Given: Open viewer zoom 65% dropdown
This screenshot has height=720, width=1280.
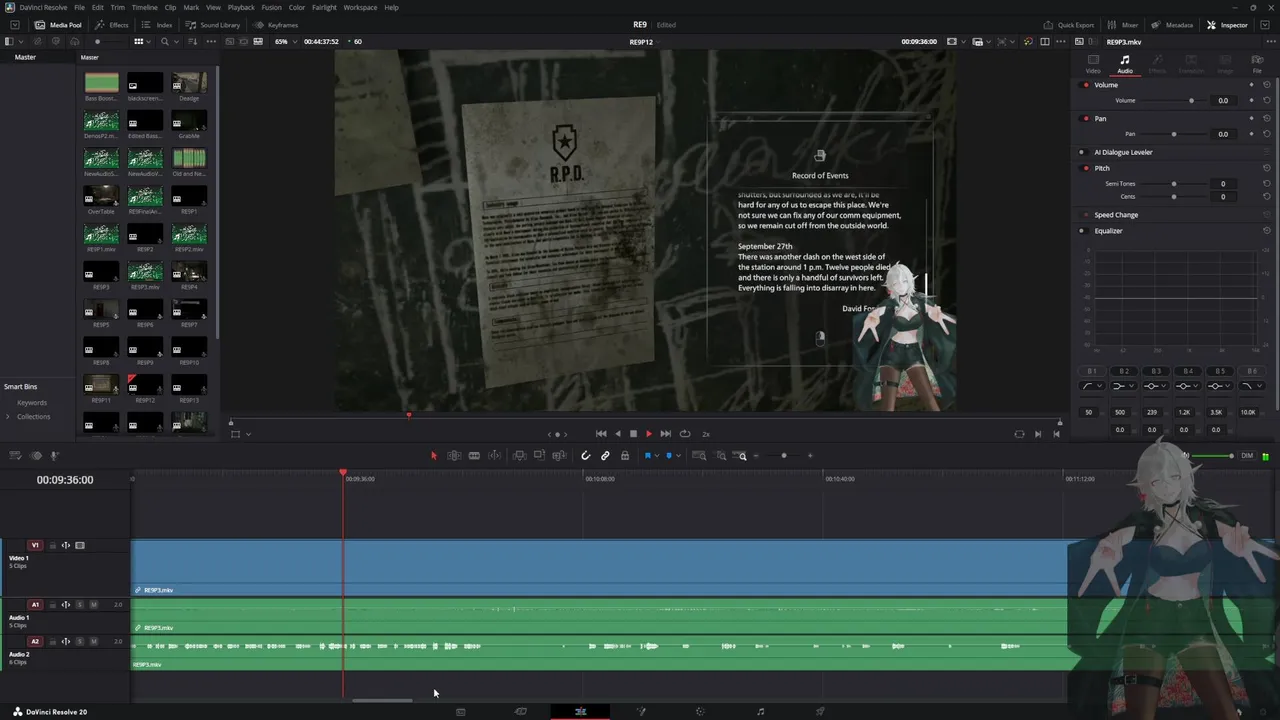Looking at the screenshot, I should (285, 42).
